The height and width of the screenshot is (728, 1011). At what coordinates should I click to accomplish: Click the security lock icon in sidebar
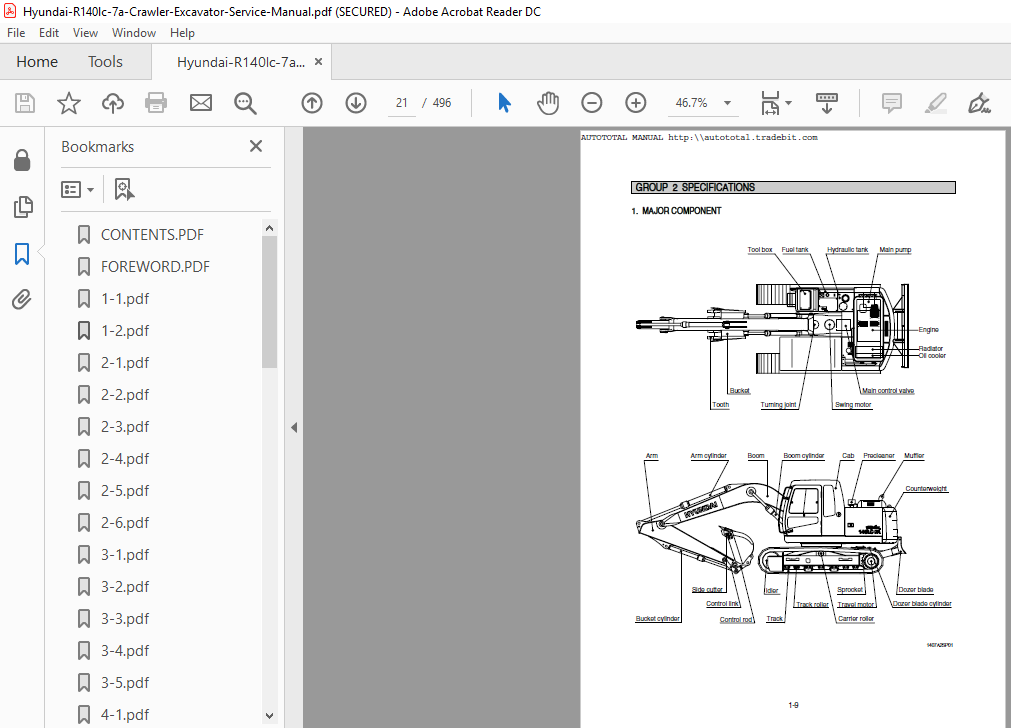point(22,161)
